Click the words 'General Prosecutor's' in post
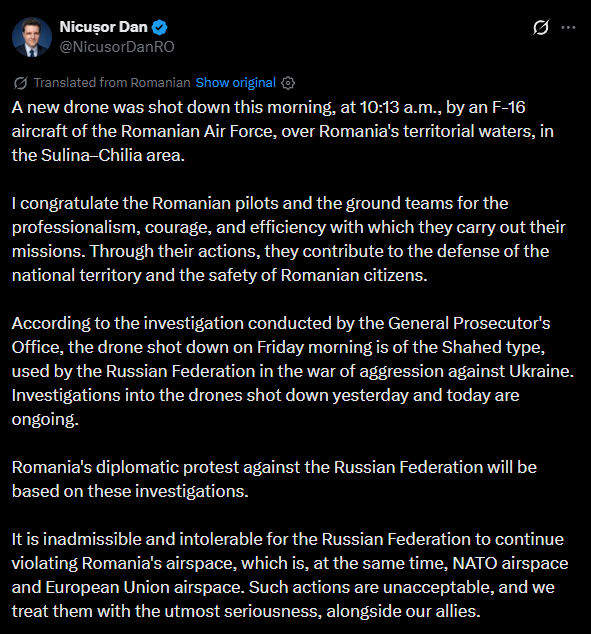 click(469, 323)
